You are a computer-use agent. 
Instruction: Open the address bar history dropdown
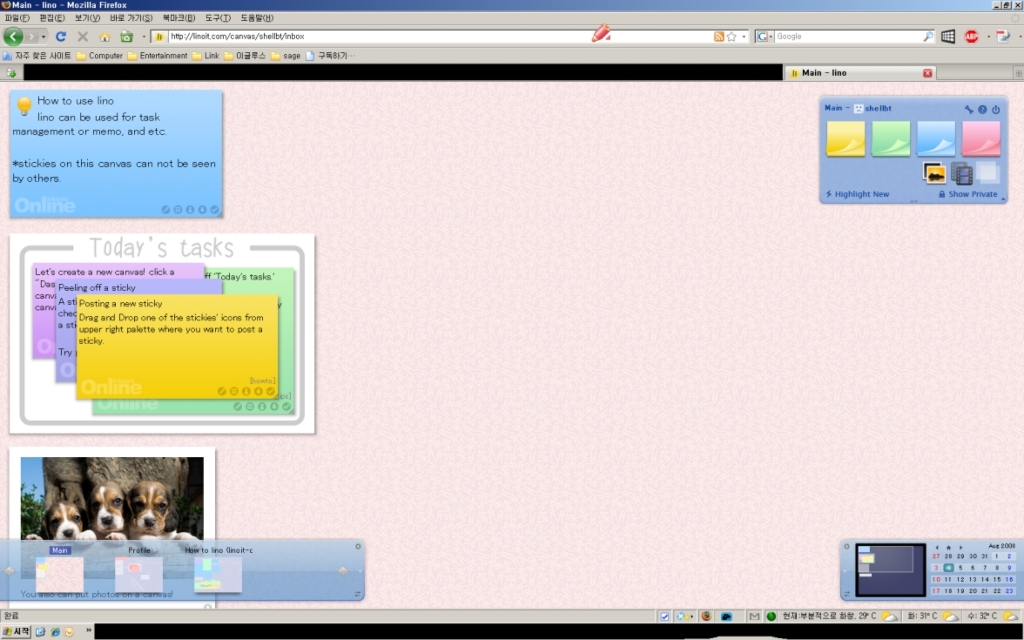pos(743,37)
